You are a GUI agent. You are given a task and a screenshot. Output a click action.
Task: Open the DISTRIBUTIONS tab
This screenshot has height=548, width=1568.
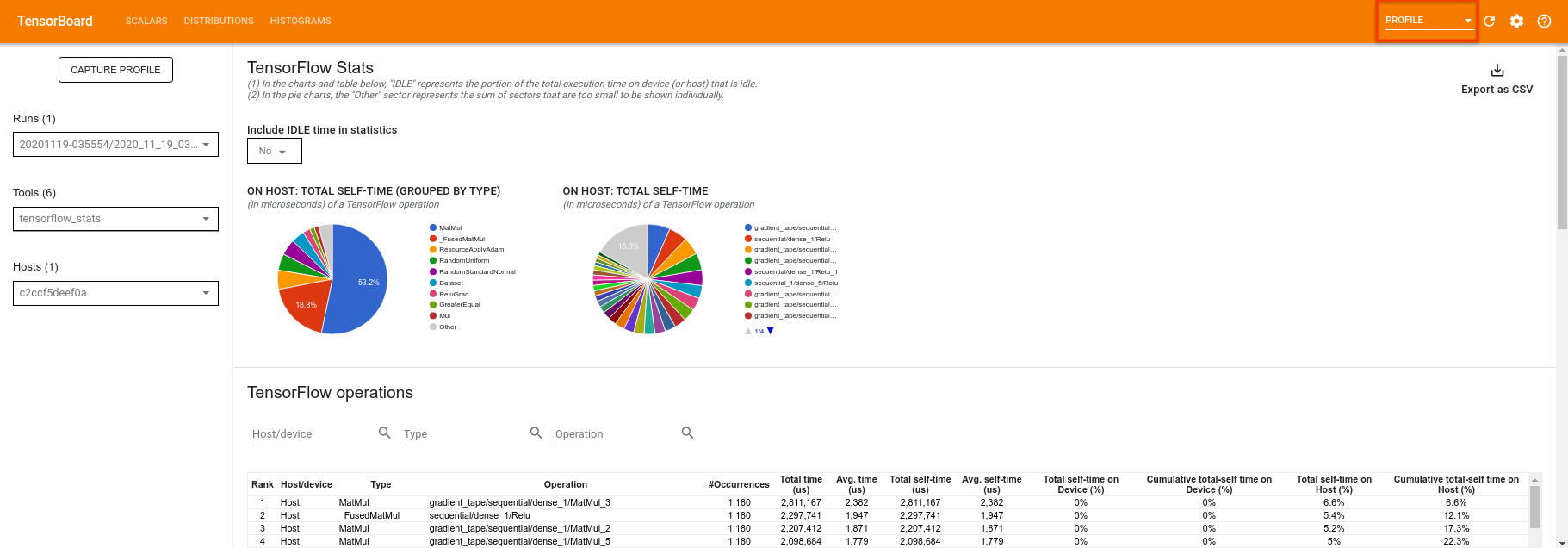219,21
